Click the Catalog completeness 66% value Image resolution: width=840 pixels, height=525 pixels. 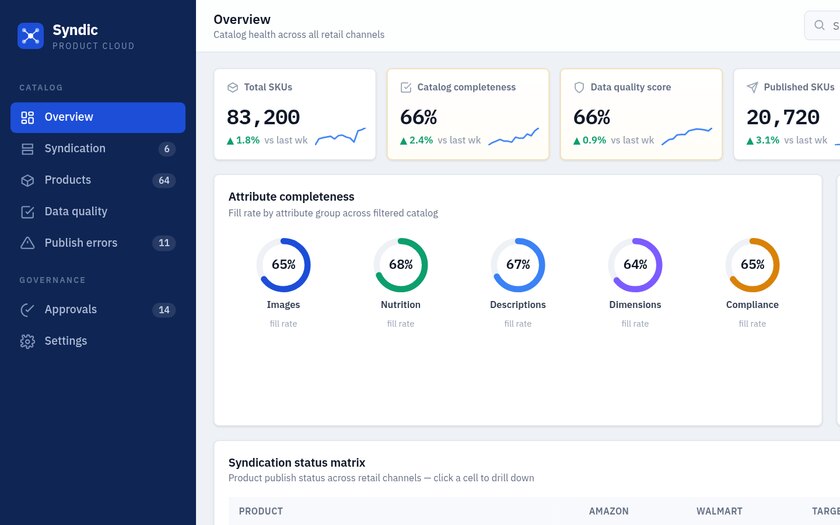(418, 117)
